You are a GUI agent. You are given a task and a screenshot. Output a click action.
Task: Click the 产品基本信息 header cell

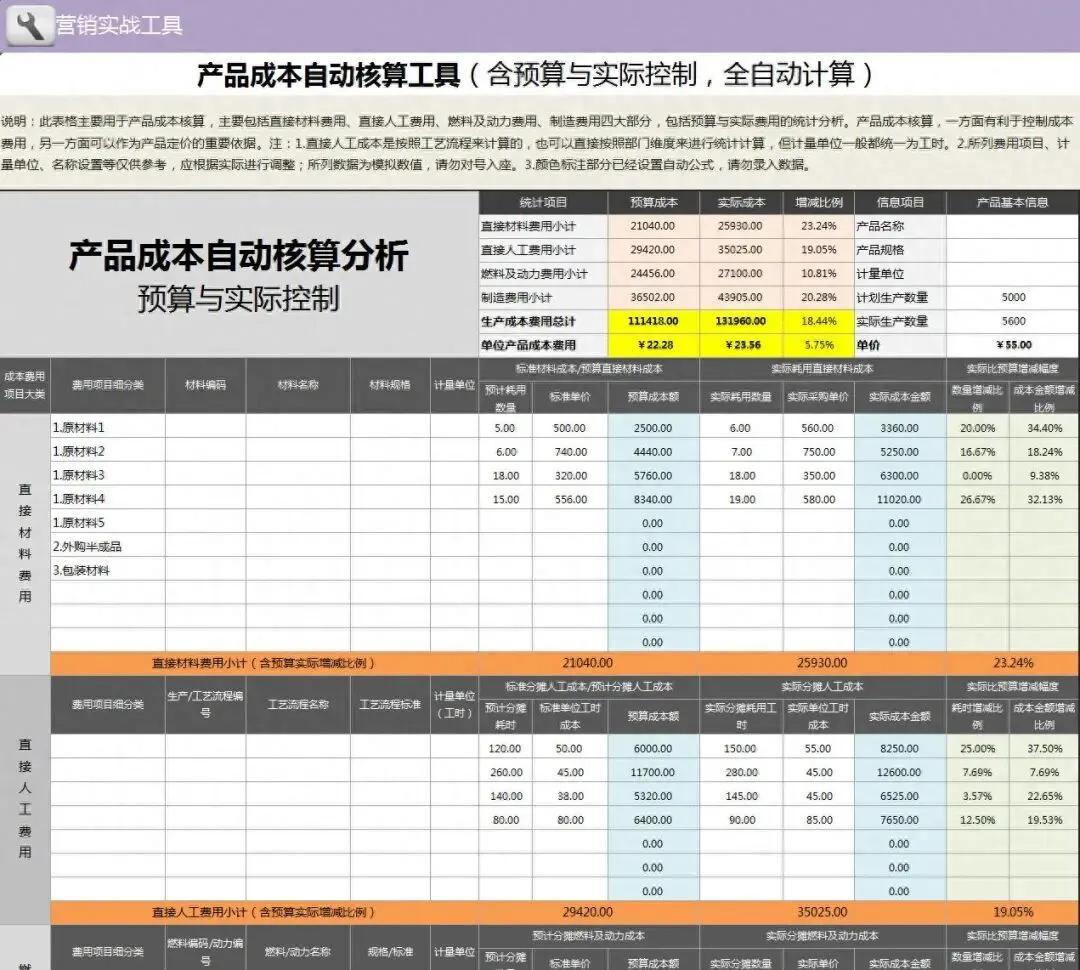(x=1012, y=203)
